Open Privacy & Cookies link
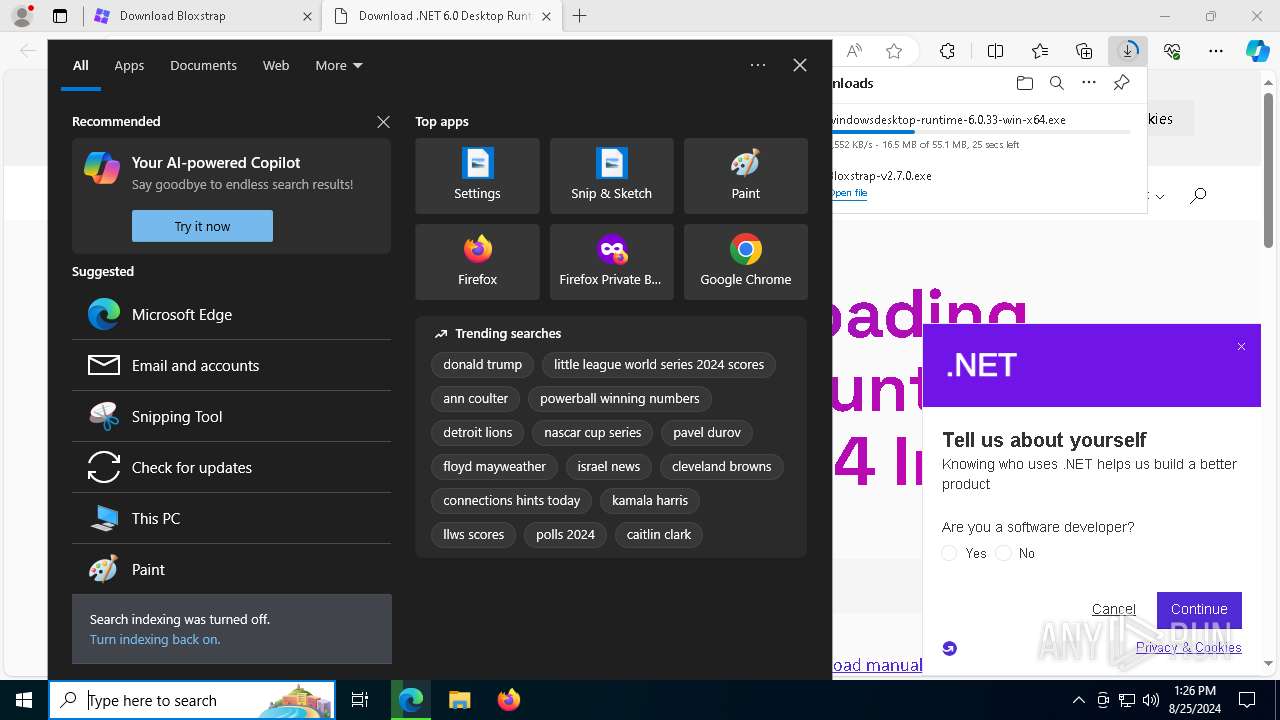 [x=1189, y=647]
